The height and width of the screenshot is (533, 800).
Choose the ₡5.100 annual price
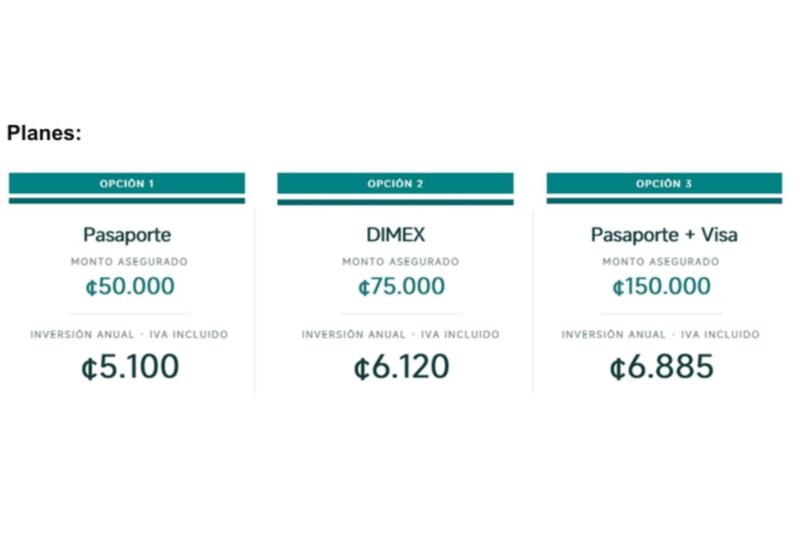130,366
